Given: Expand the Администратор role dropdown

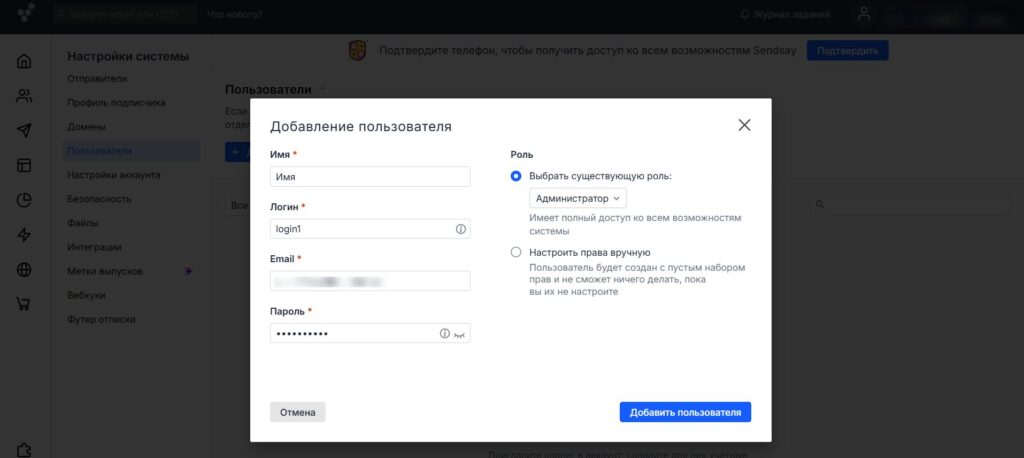Looking at the screenshot, I should point(577,198).
